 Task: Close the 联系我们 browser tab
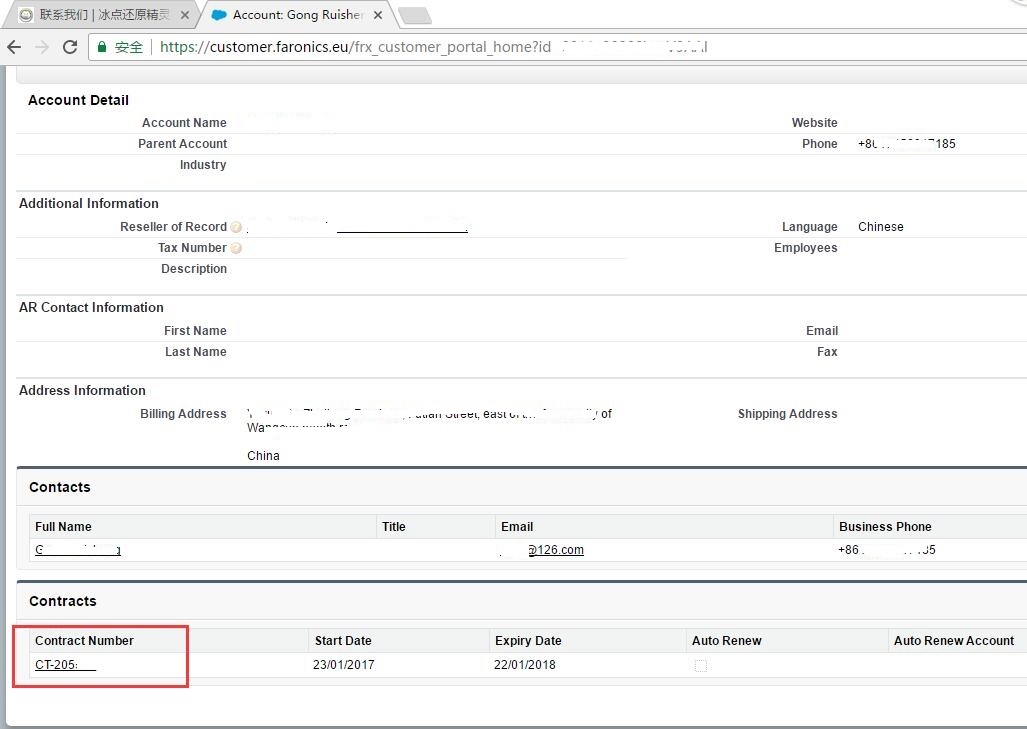[185, 15]
